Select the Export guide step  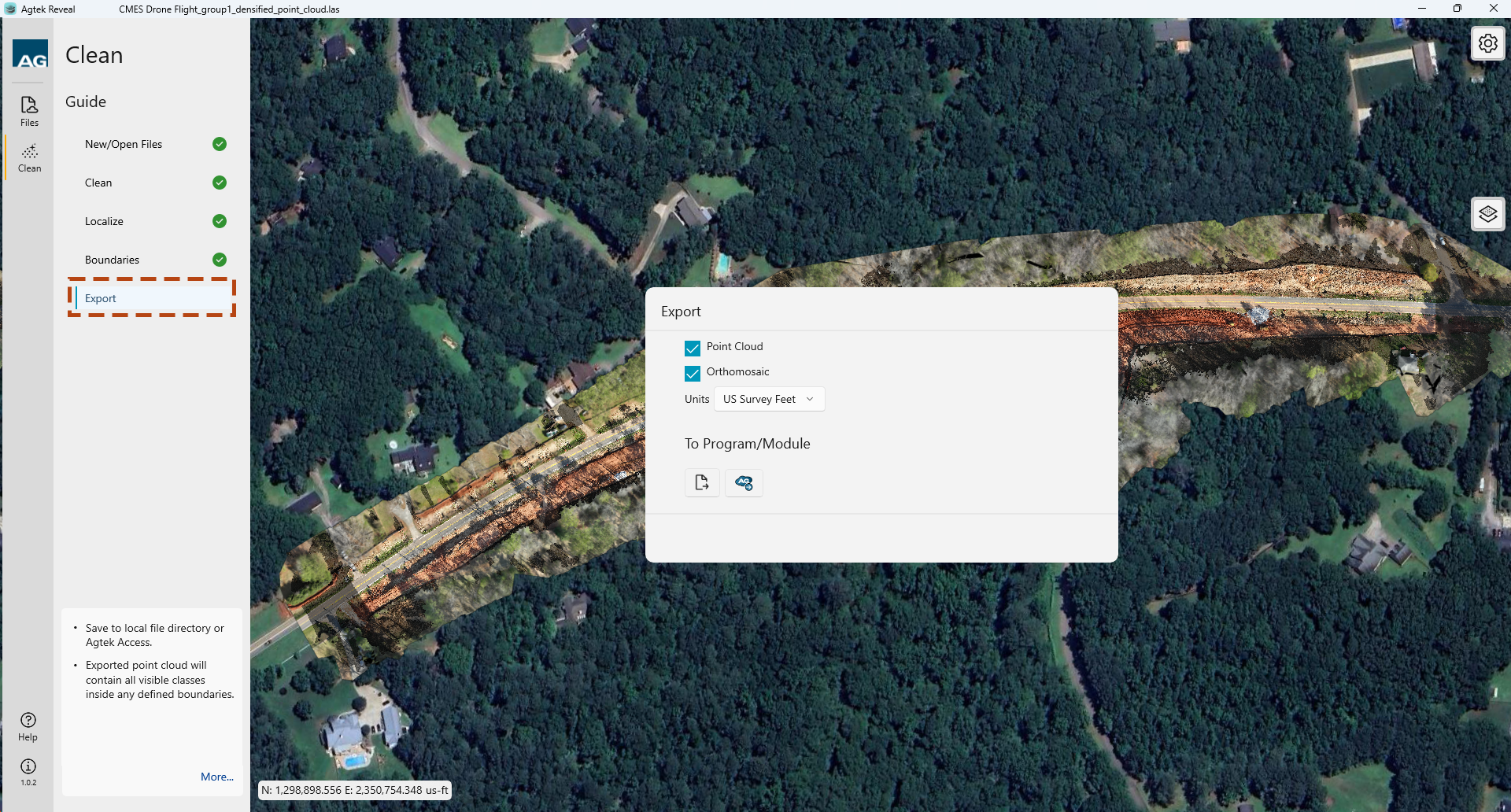[x=101, y=298]
